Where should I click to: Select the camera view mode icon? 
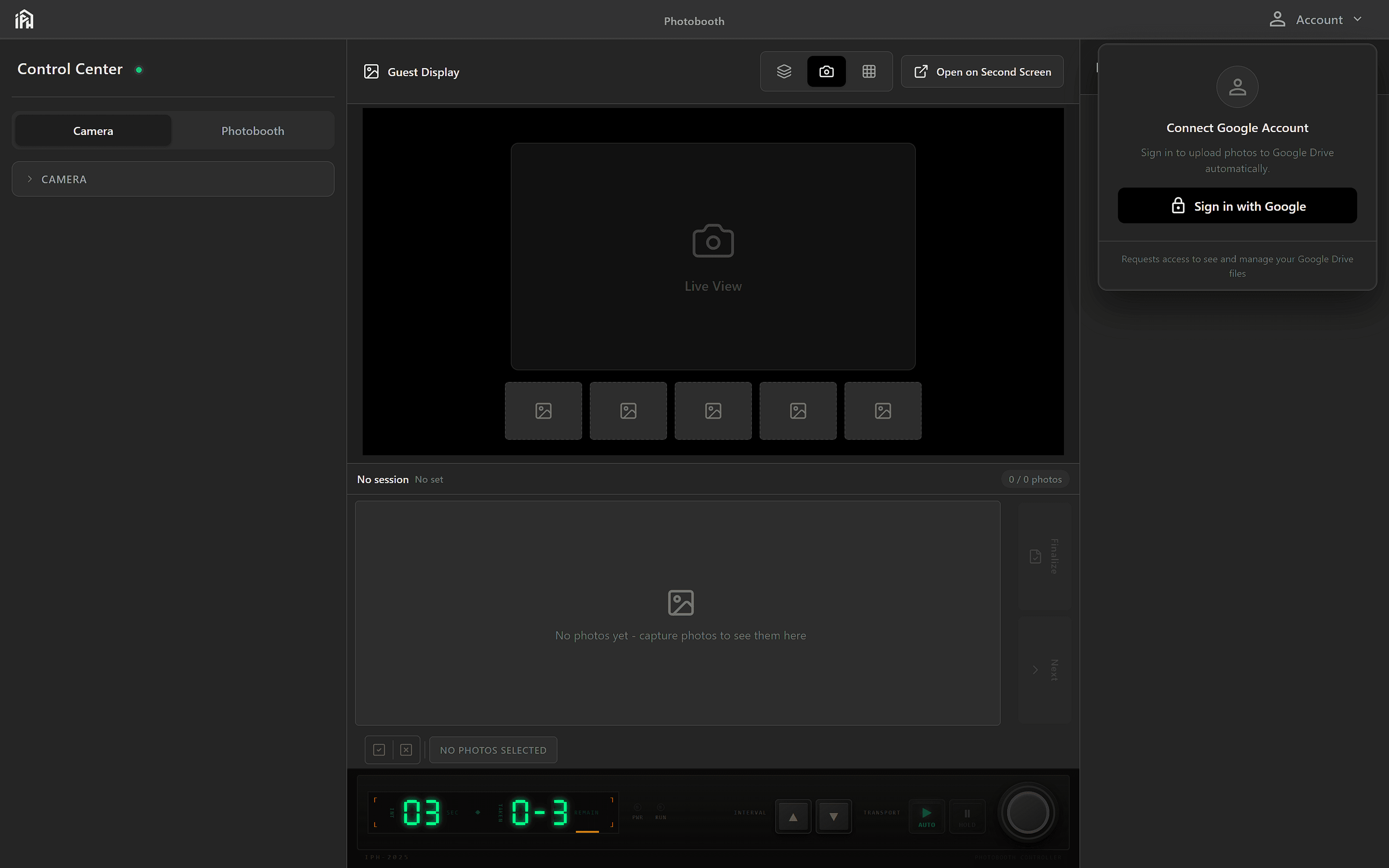827,72
